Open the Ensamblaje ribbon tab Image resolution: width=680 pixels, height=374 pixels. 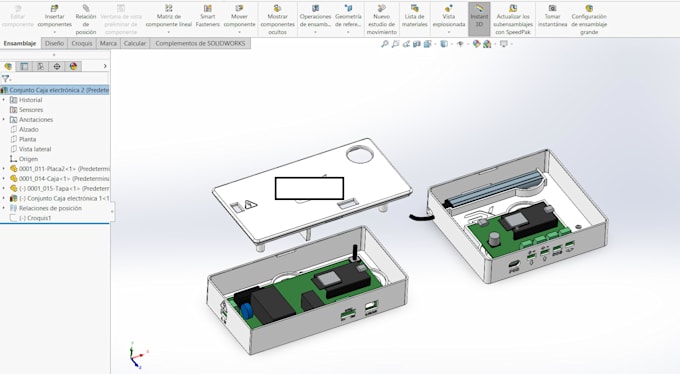20,43
